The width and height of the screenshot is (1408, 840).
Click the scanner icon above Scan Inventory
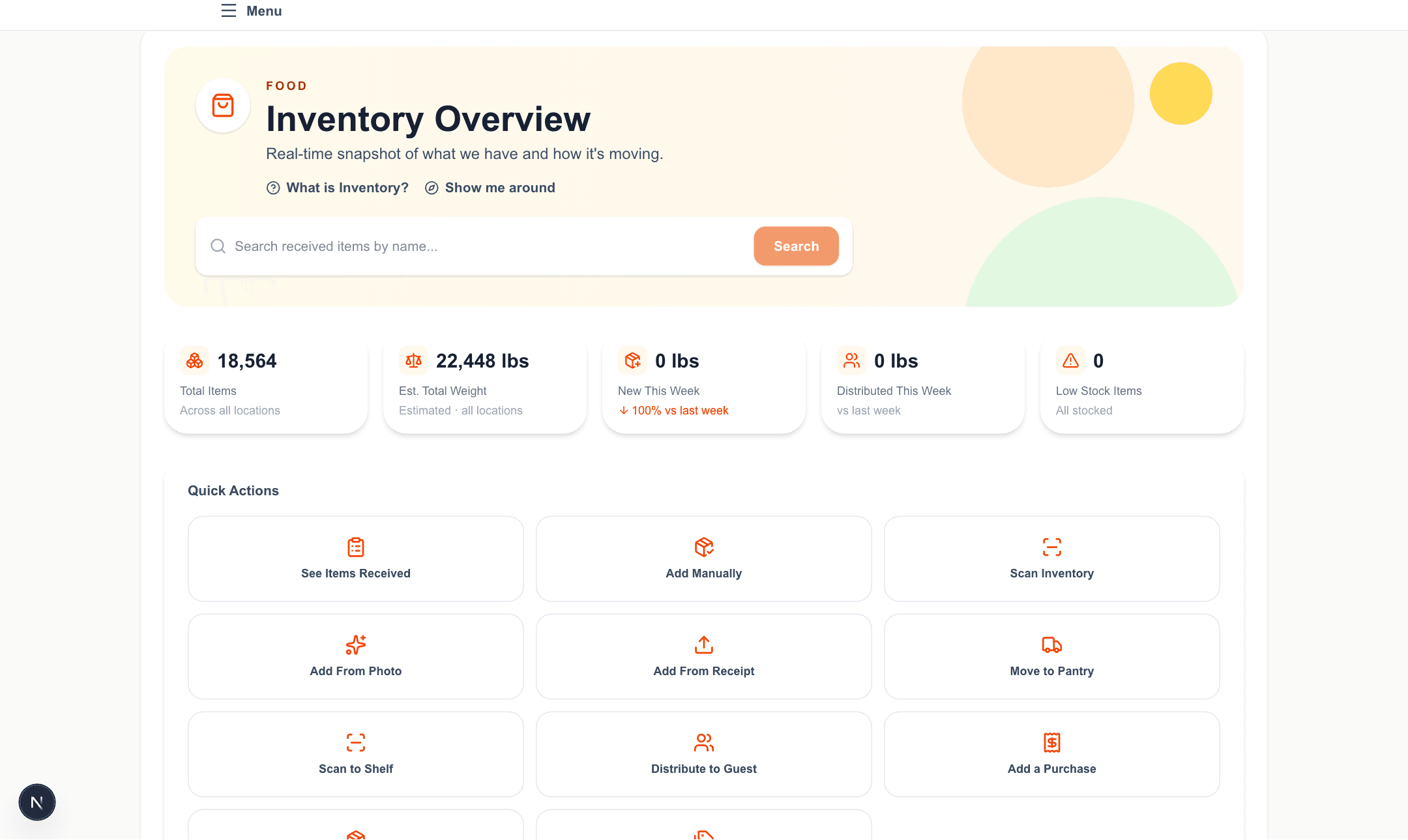[x=1052, y=547]
